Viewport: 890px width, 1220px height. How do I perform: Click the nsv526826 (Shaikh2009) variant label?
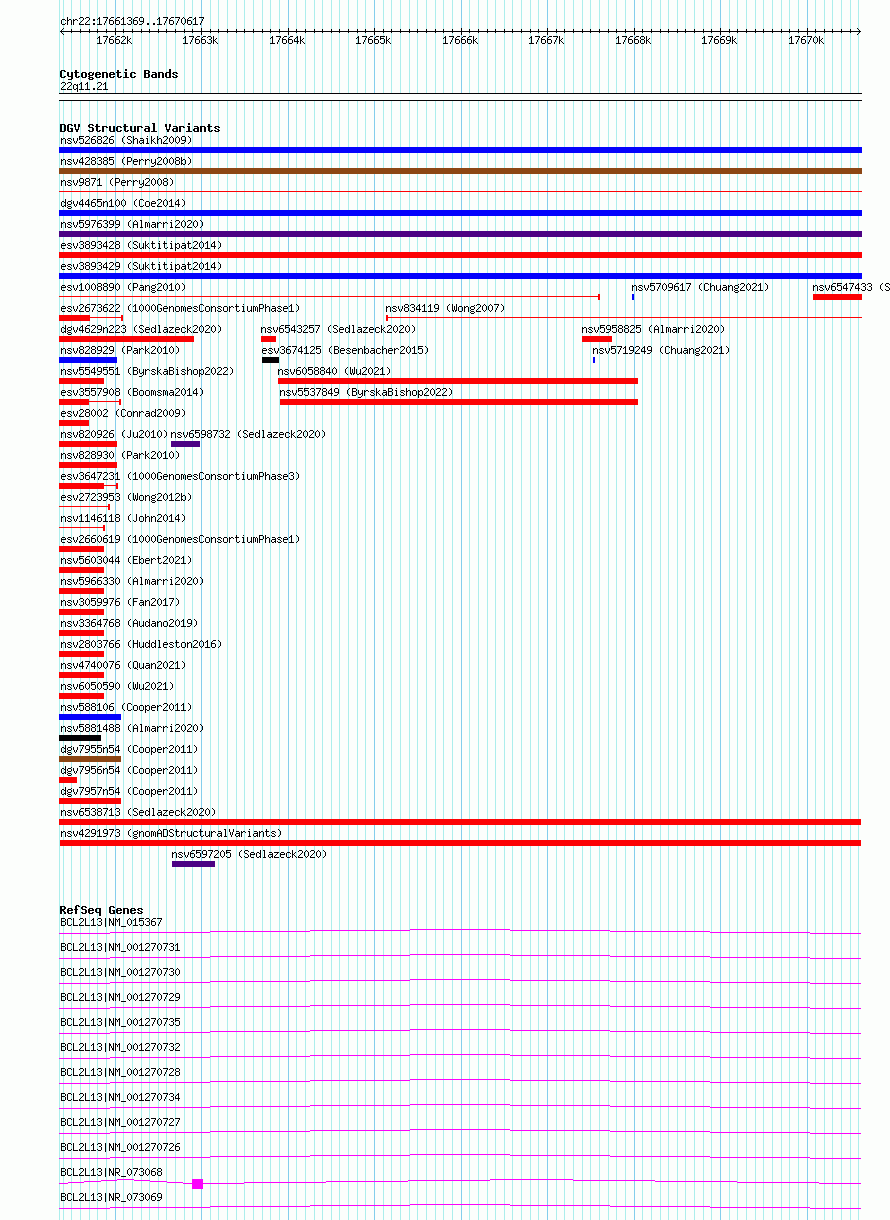126,140
